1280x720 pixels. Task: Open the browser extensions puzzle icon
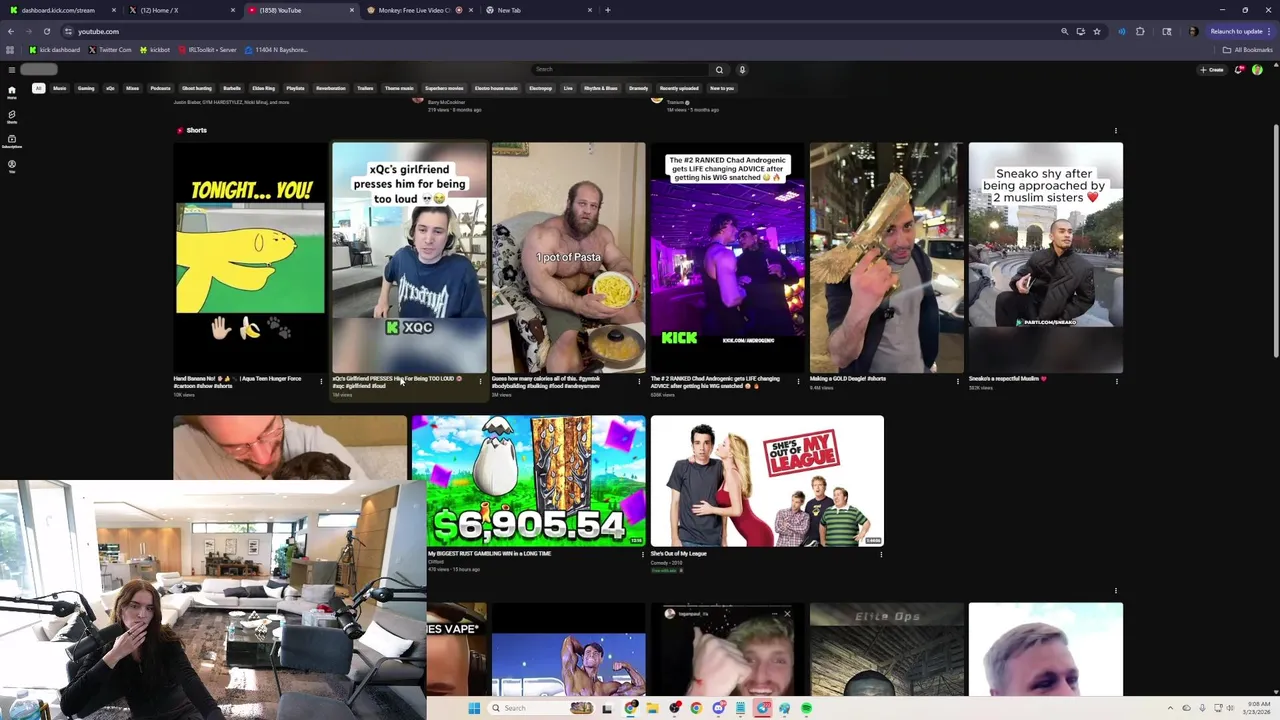[1140, 31]
